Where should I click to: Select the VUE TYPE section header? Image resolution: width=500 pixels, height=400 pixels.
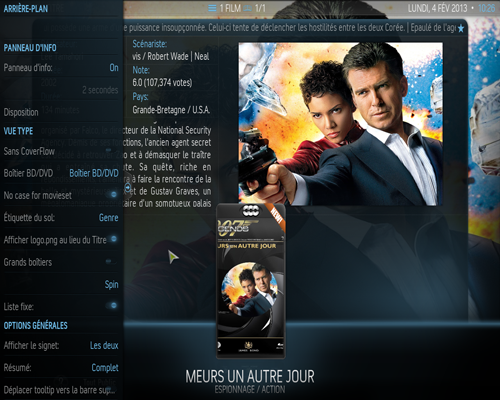tap(18, 131)
